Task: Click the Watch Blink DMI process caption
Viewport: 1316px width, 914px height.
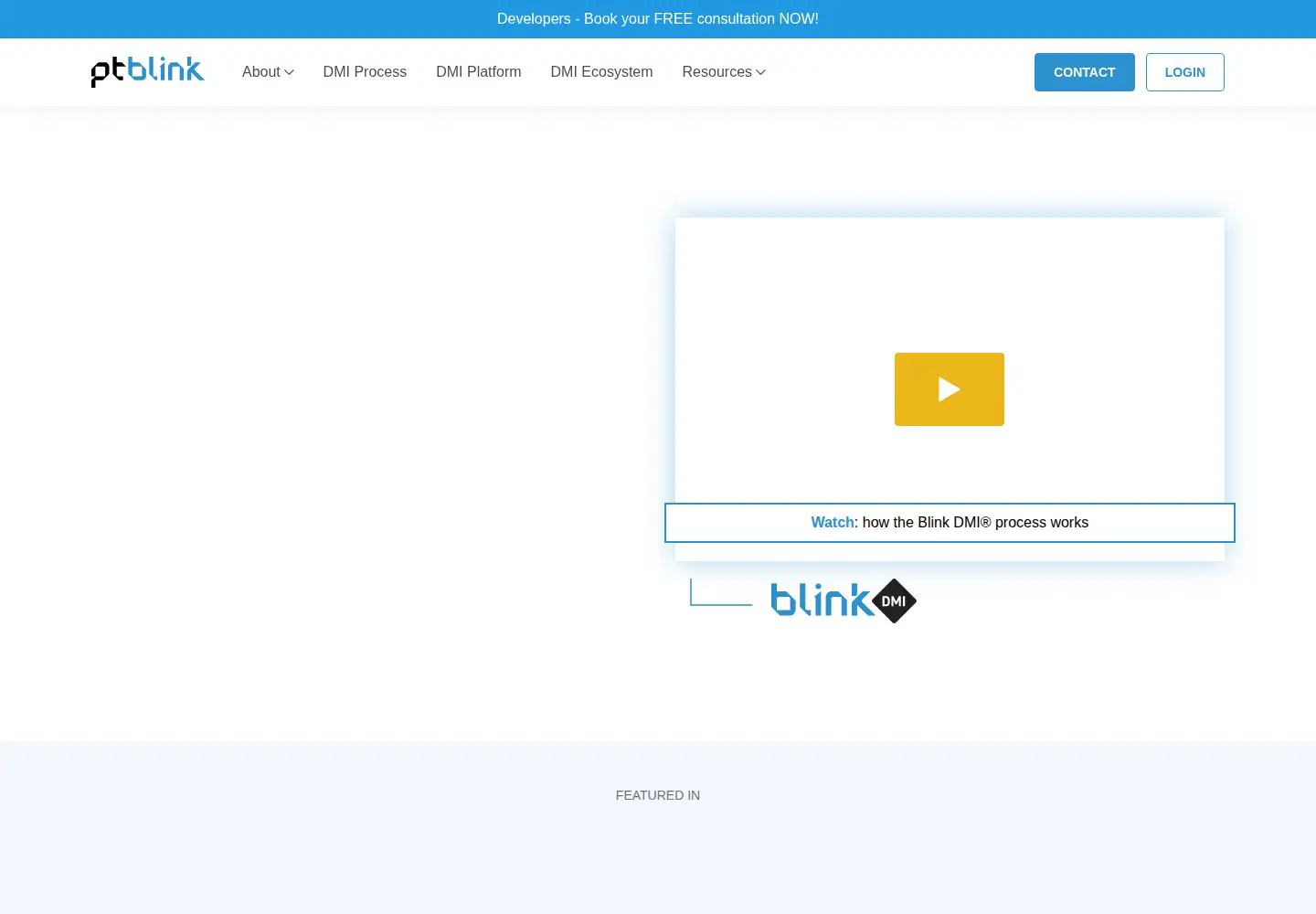Action: pyautogui.click(x=950, y=523)
